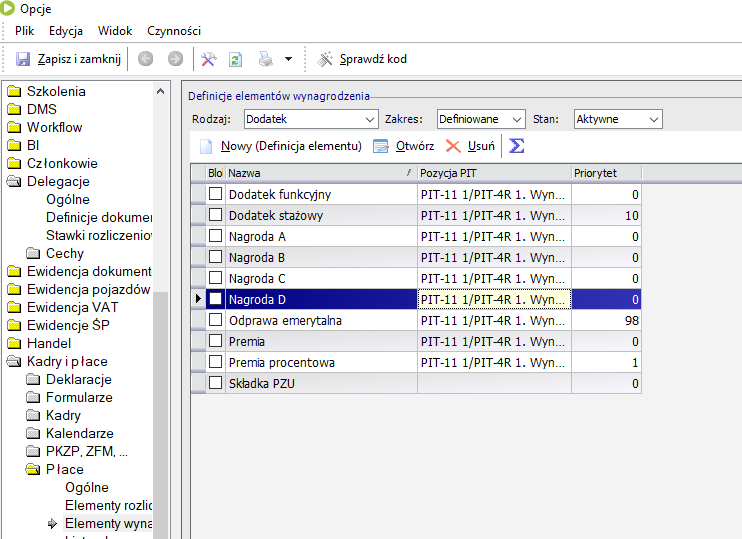Toggle Blo checkbox for Nagroda C
Screen dimensions: 742x539
215,278
